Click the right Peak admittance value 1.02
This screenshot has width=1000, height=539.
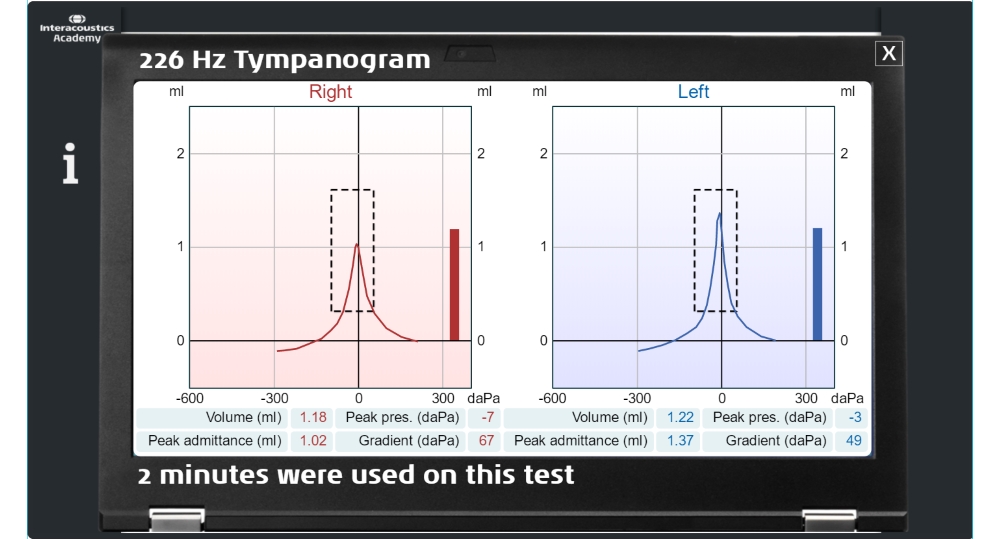(x=312, y=441)
